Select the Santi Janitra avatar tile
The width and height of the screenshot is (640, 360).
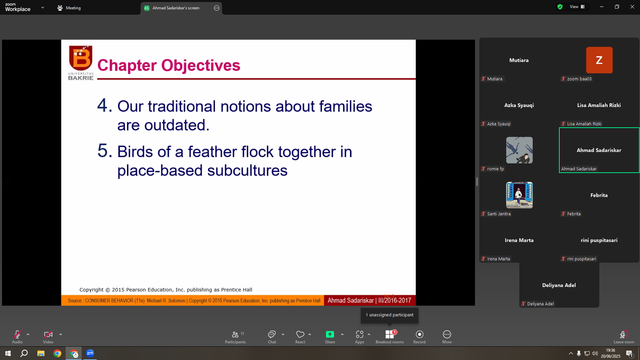coord(519,195)
